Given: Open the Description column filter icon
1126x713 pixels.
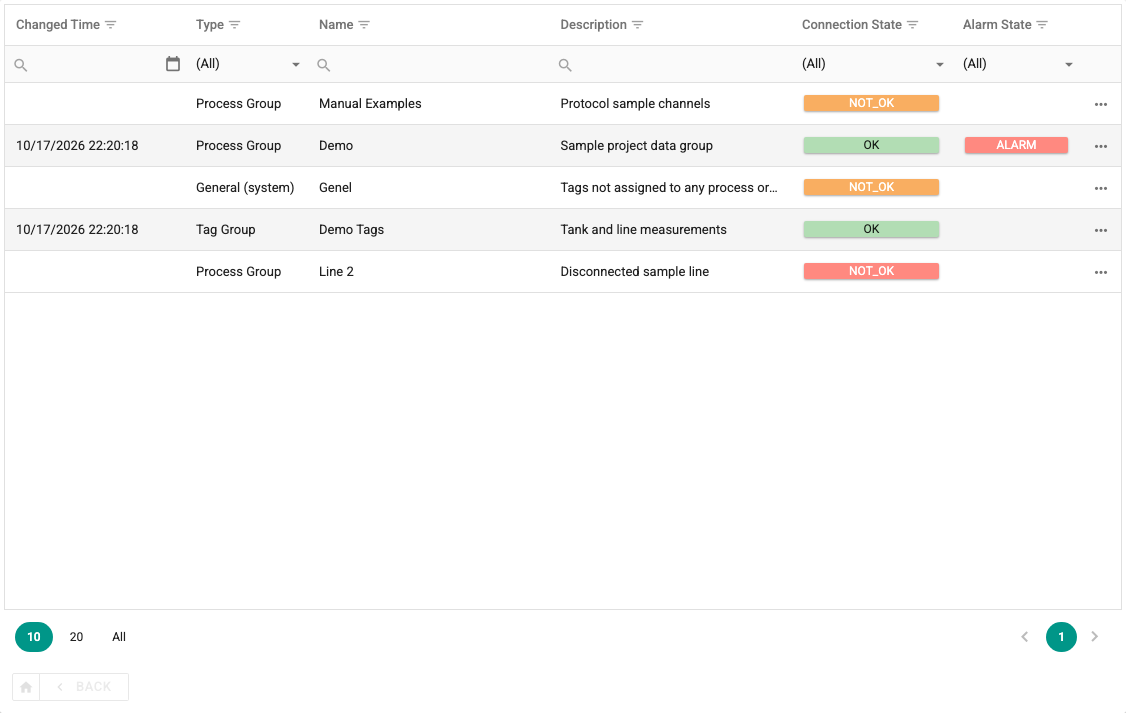Looking at the screenshot, I should coord(638,24).
